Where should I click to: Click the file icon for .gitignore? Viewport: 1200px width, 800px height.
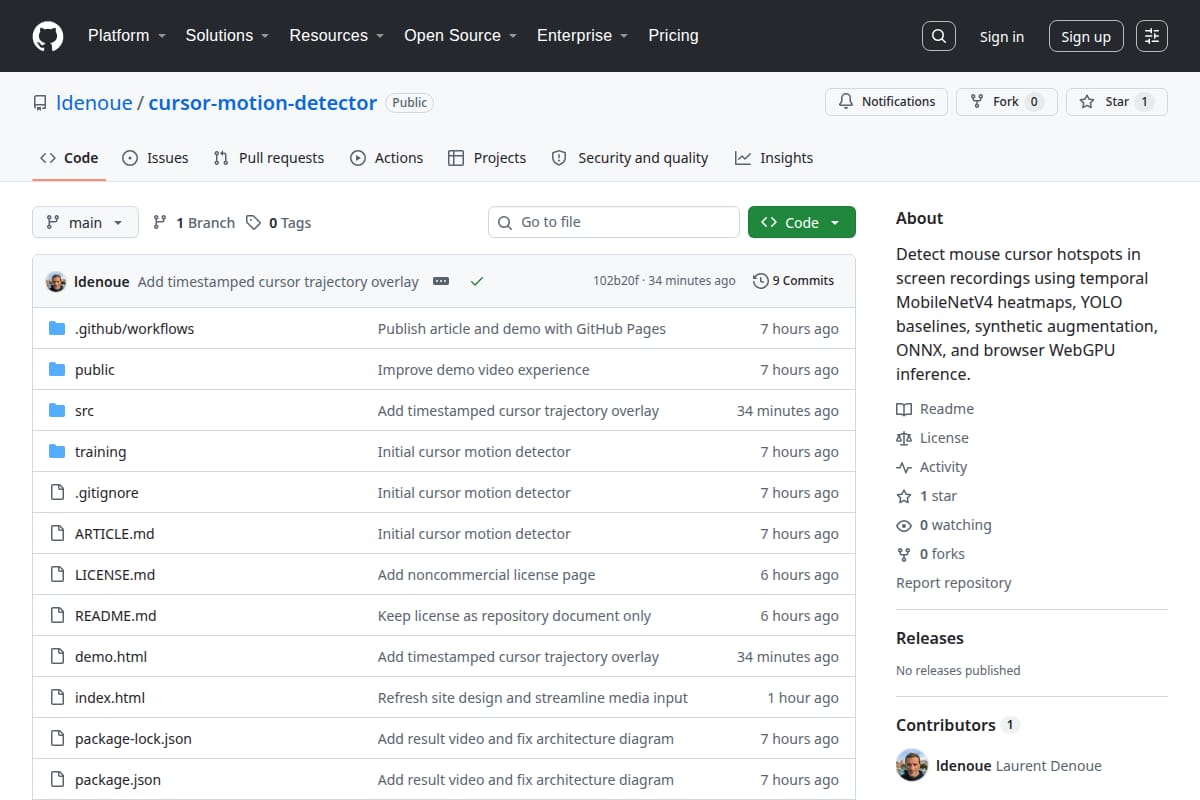pyautogui.click(x=57, y=493)
